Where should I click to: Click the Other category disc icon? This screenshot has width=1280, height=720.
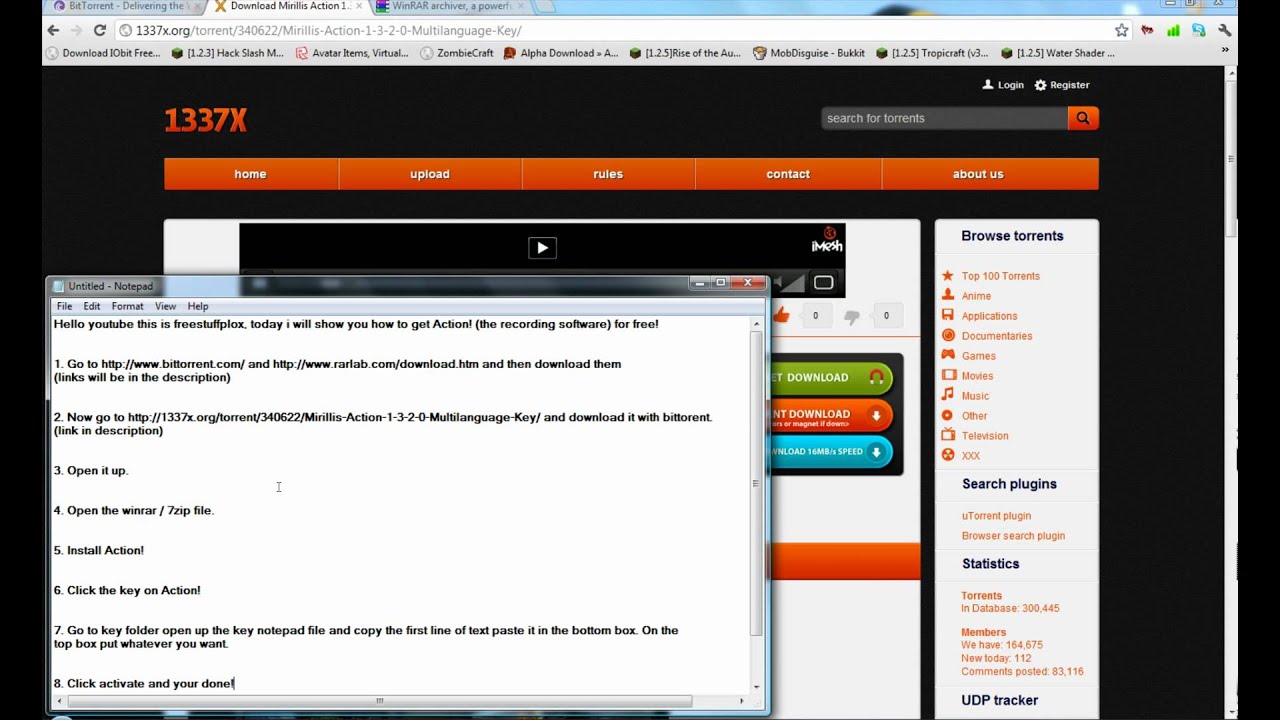[947, 415]
